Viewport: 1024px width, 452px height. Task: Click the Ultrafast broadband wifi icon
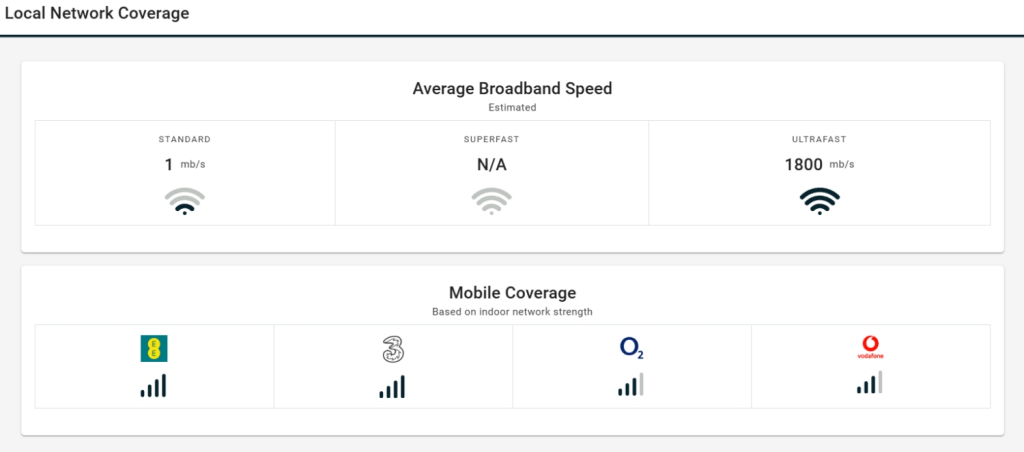click(819, 201)
